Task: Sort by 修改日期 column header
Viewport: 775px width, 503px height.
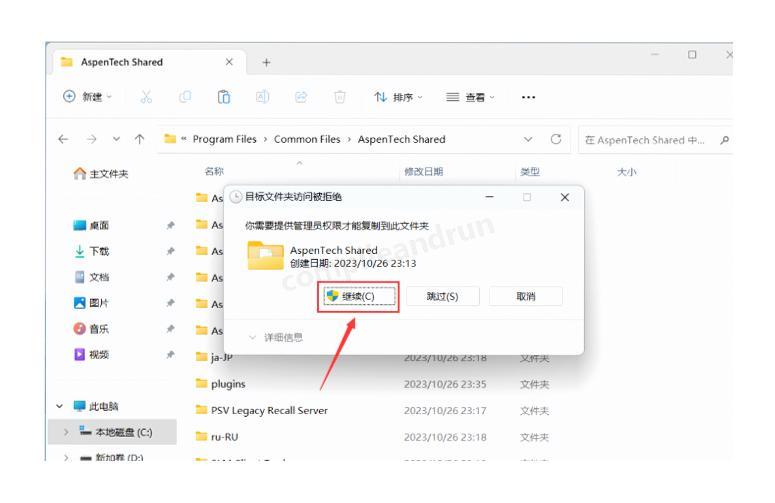Action: point(423,171)
